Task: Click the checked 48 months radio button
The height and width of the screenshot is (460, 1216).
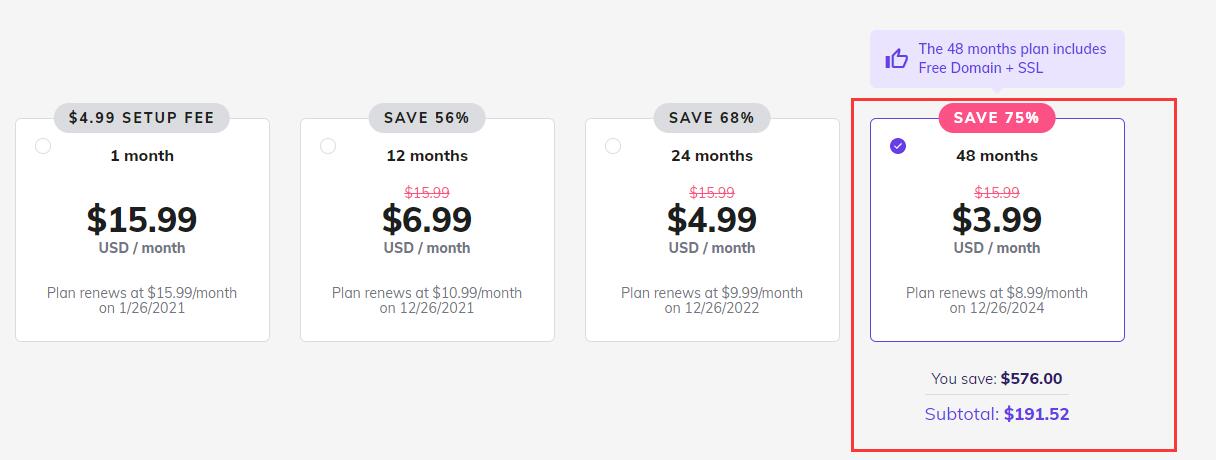Action: coord(898,146)
